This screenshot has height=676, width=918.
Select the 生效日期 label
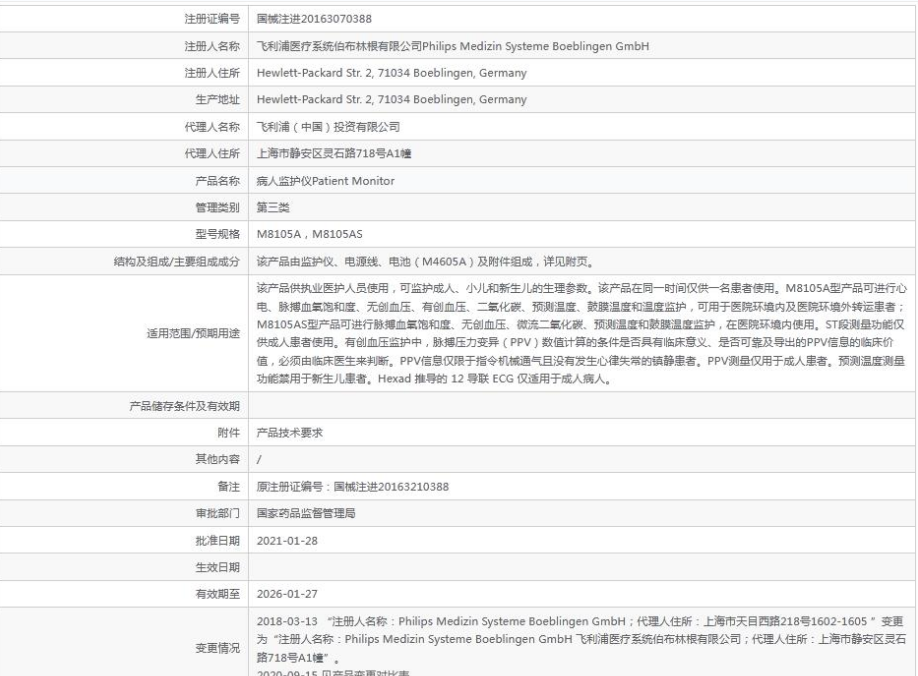tap(217, 567)
